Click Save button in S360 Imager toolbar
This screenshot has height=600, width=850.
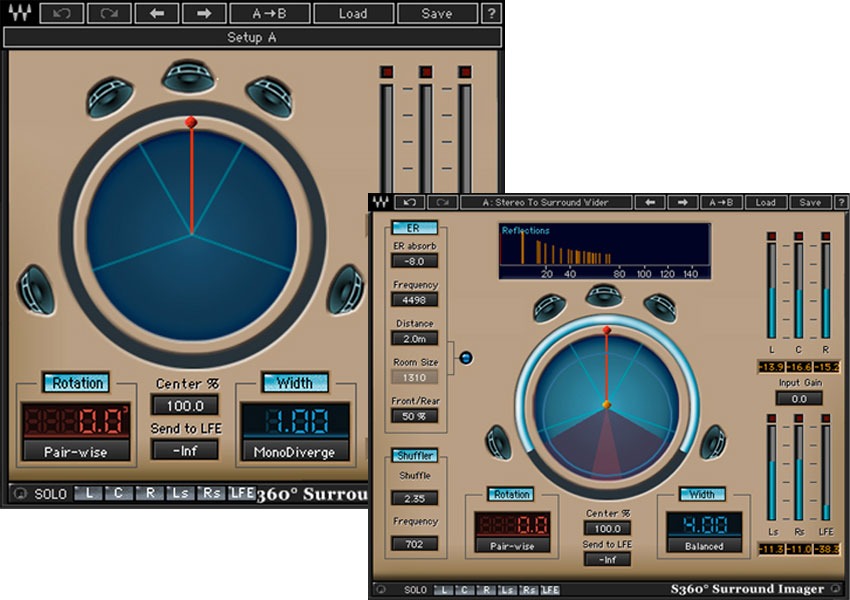point(810,202)
